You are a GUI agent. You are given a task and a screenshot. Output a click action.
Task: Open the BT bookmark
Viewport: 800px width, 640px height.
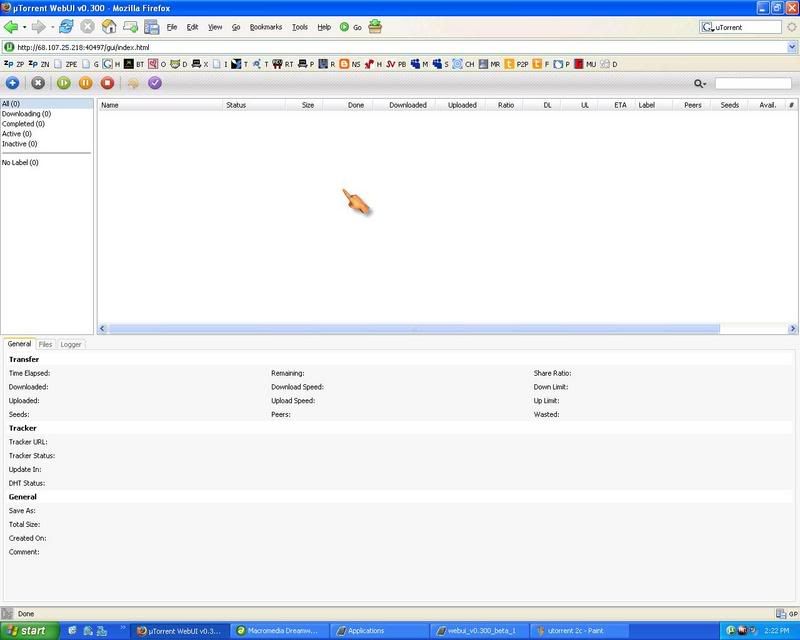click(x=134, y=64)
